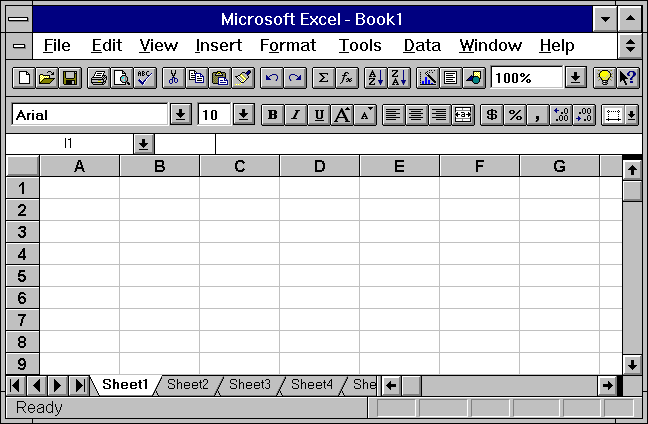Go to last sheet tab button
The height and width of the screenshot is (424, 648).
tap(79, 386)
